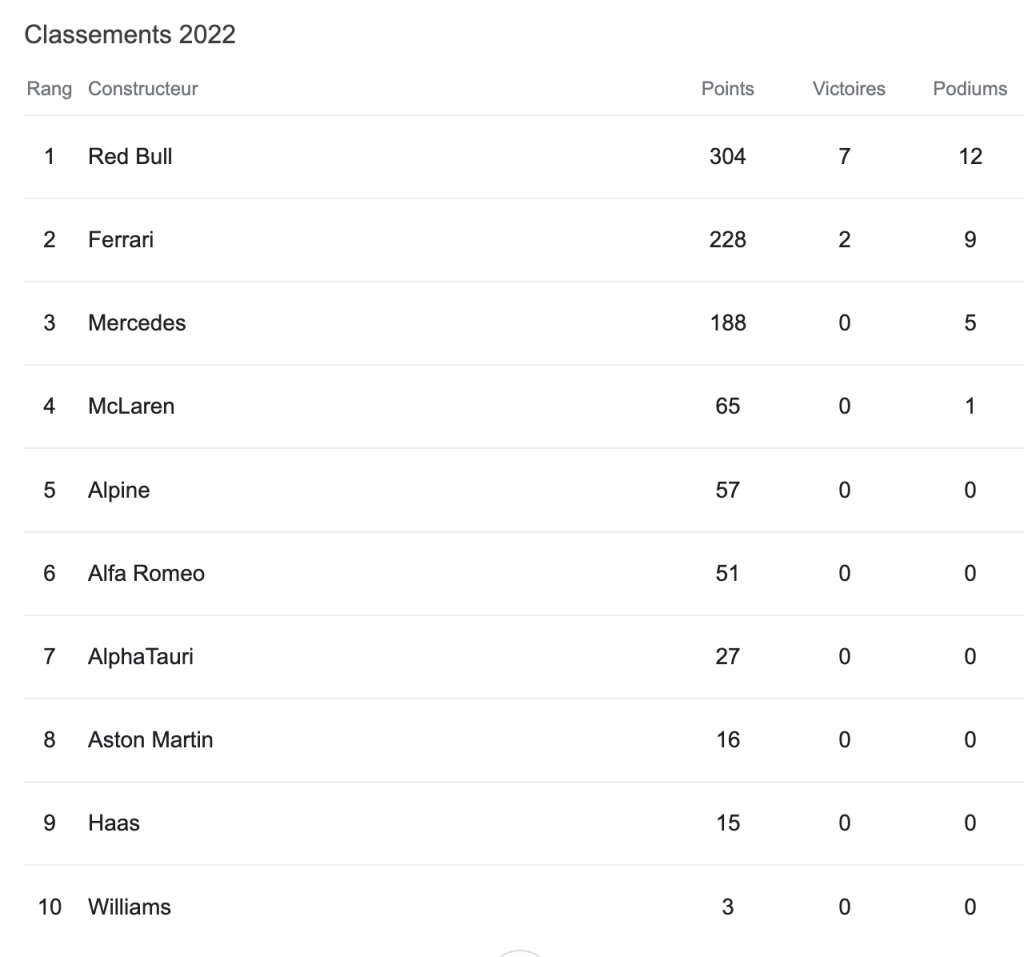Viewport: 1024px width, 957px height.
Task: Click Williams in the standings list
Action: (x=129, y=907)
